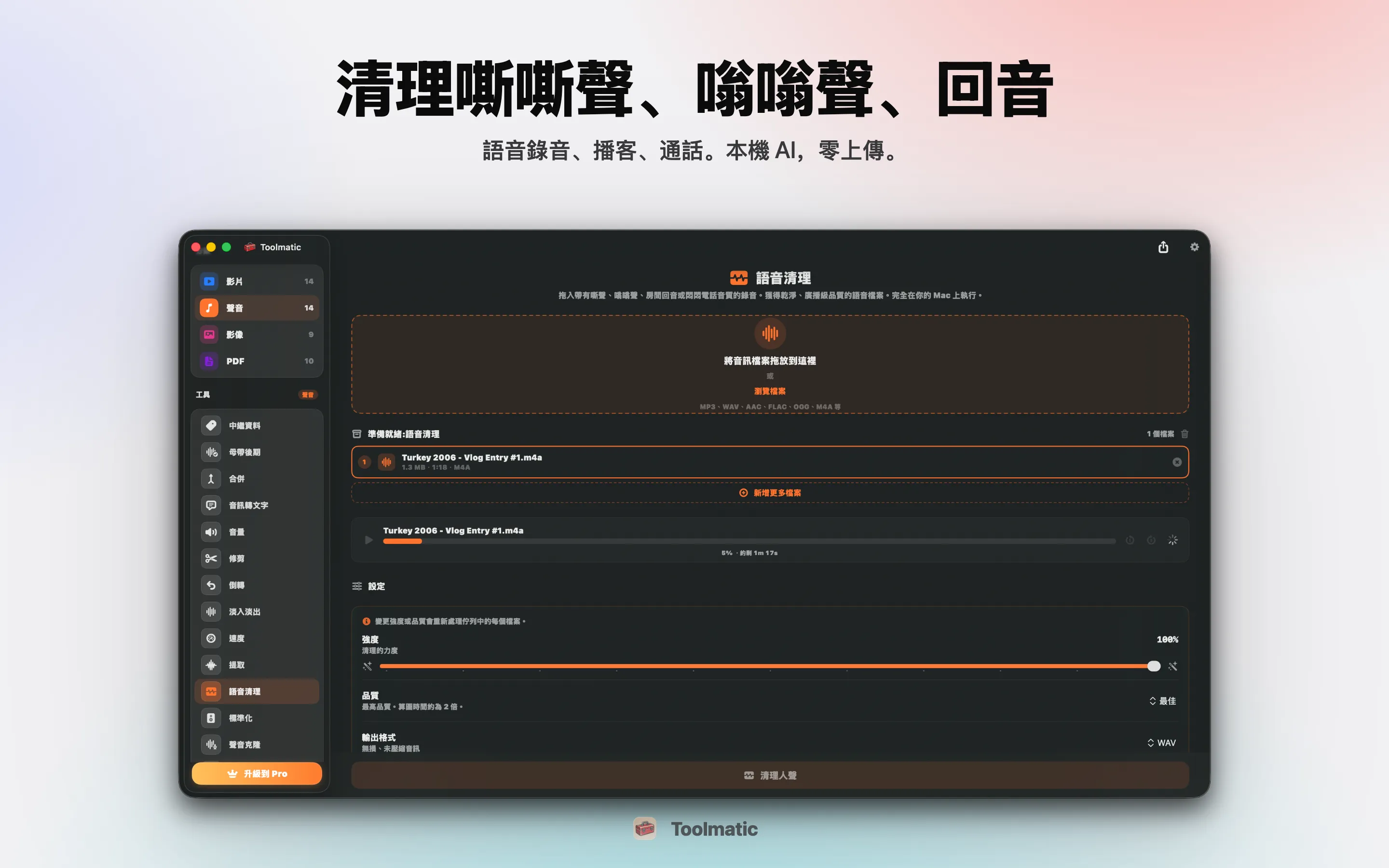Click the 強度 strength slider handle

coord(1154,666)
